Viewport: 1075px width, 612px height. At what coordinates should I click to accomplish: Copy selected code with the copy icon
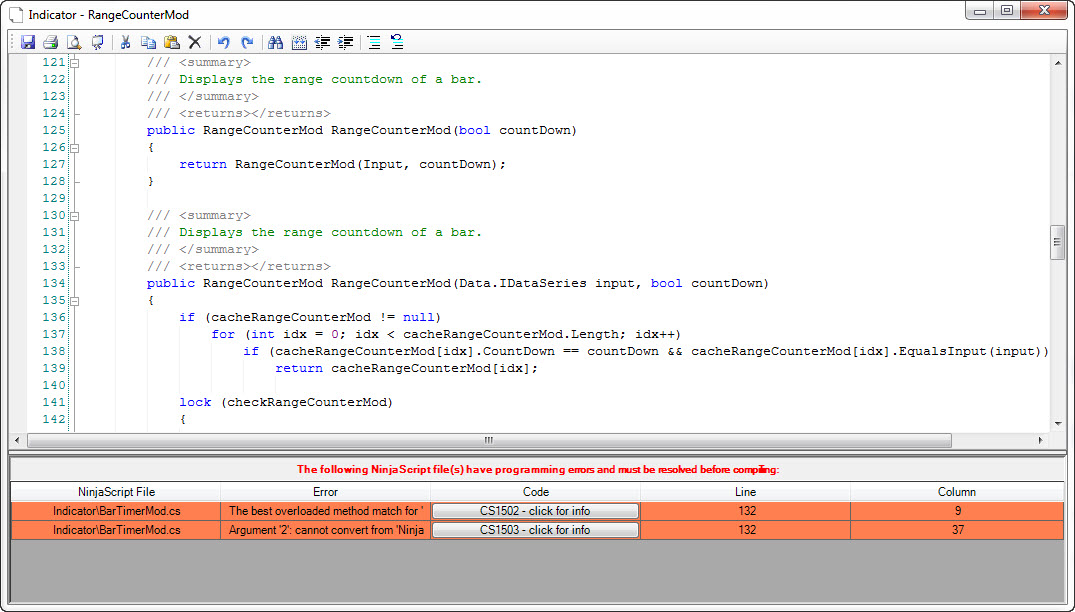(x=148, y=42)
